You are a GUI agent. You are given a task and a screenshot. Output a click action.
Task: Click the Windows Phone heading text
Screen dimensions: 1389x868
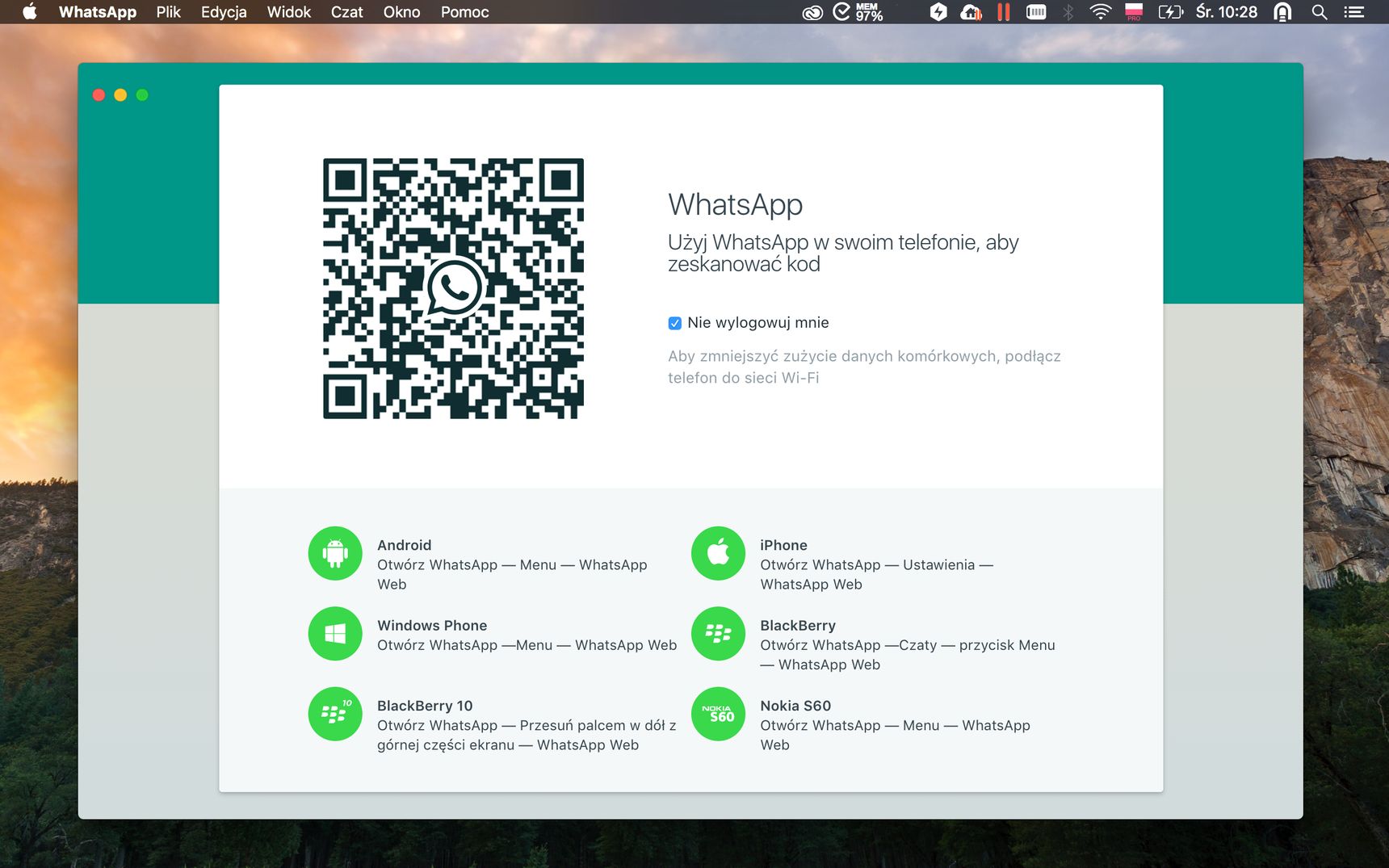pyautogui.click(x=432, y=626)
